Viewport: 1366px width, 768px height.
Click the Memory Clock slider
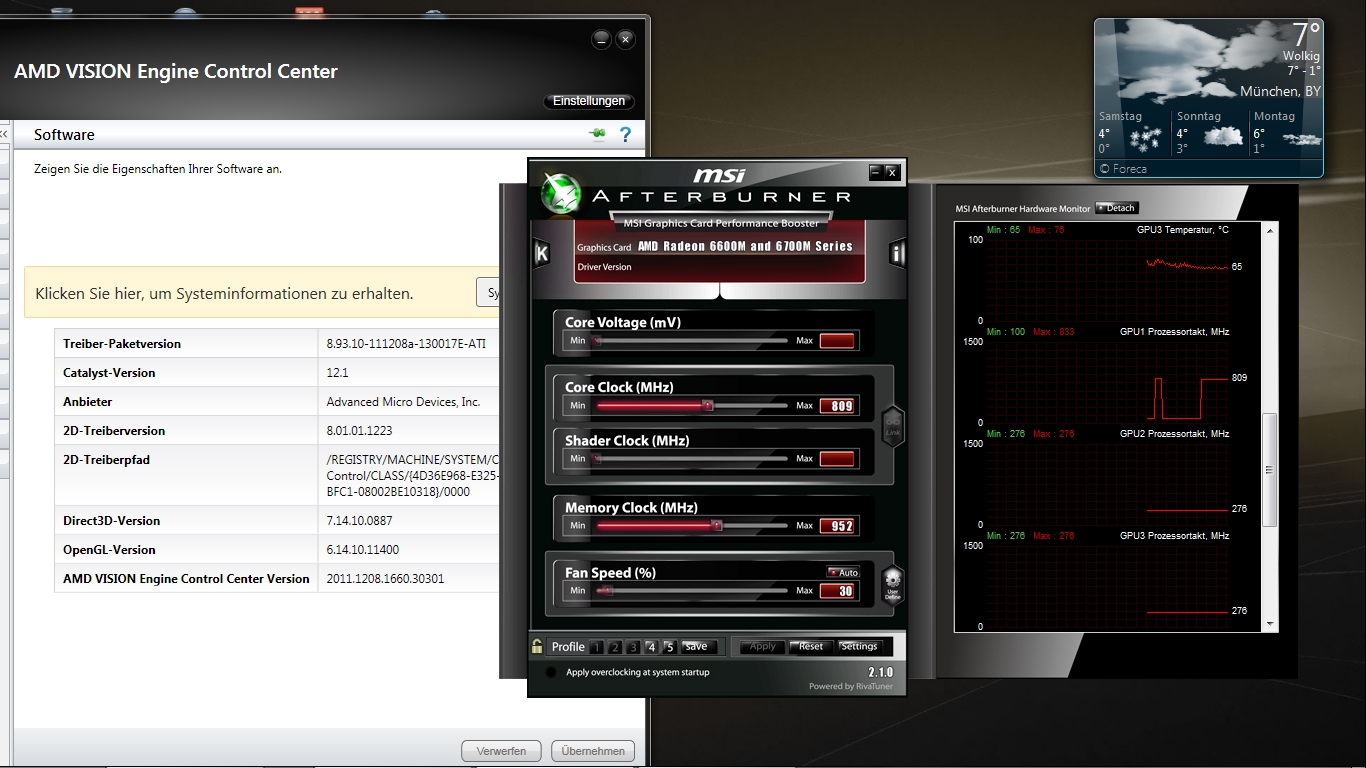point(691,526)
